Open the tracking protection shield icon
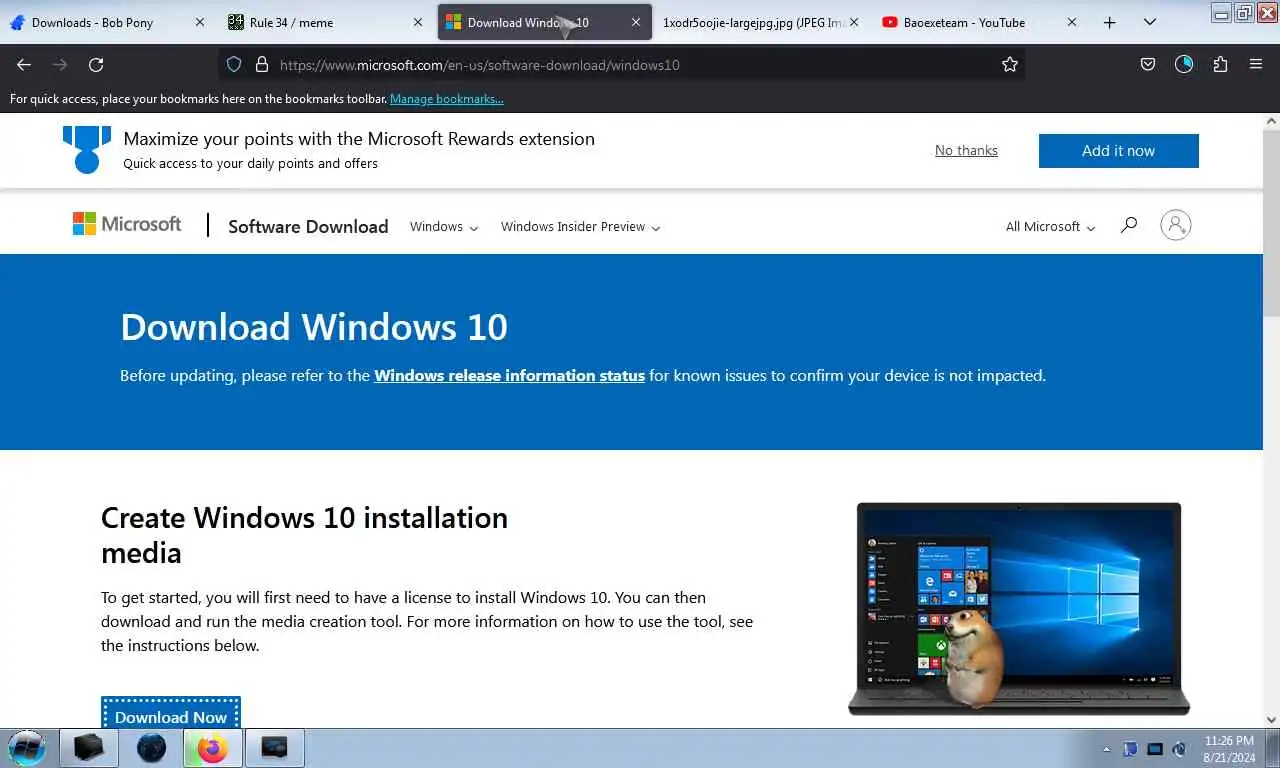The width and height of the screenshot is (1280, 768). point(234,64)
